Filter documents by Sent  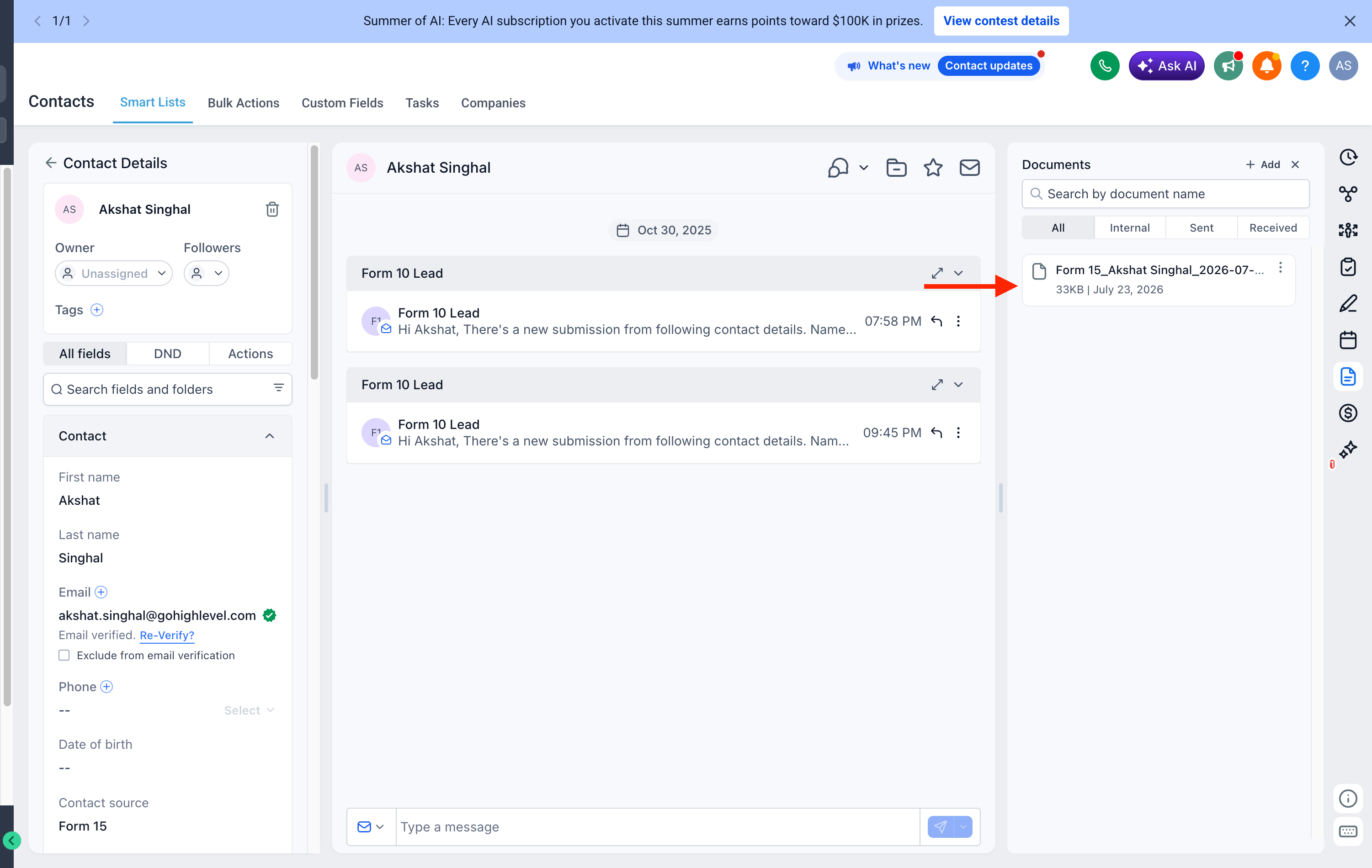click(x=1201, y=228)
